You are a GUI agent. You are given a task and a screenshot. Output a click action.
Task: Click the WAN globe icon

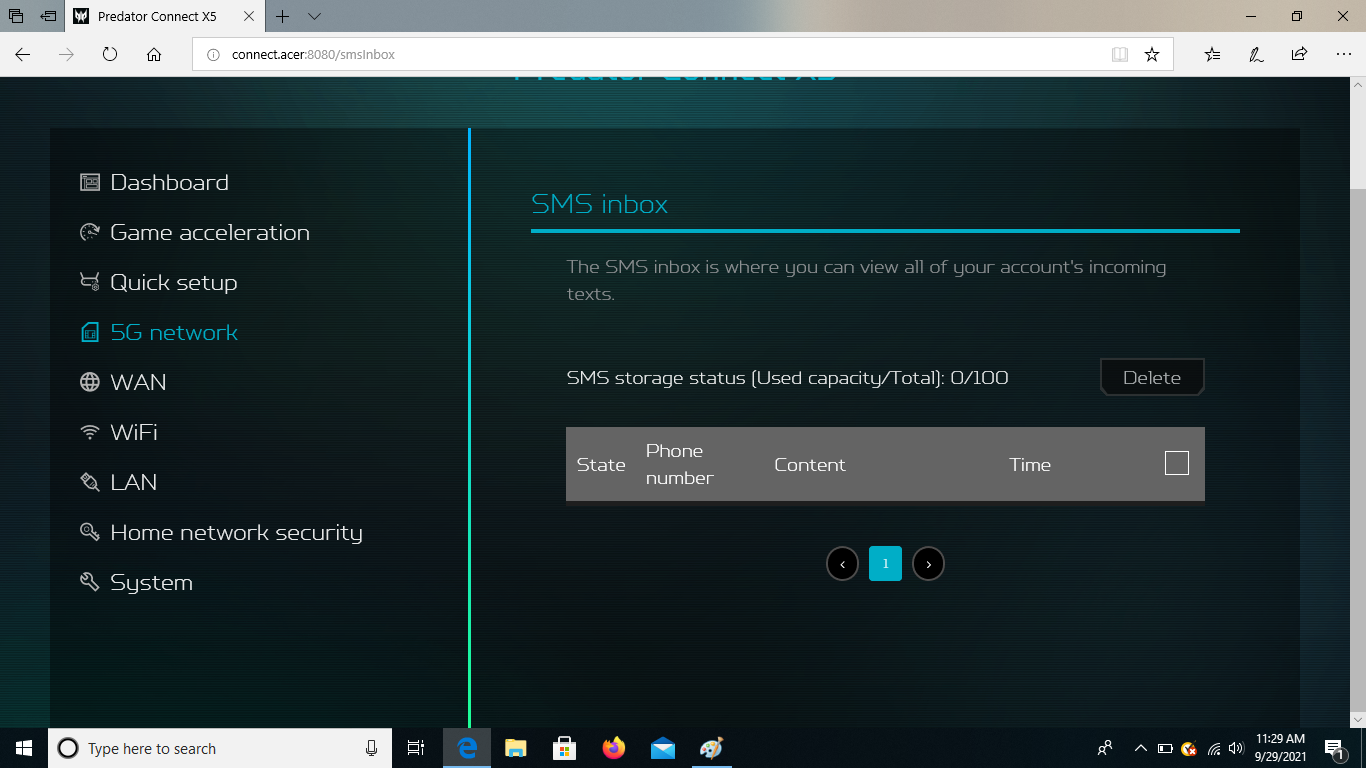90,382
